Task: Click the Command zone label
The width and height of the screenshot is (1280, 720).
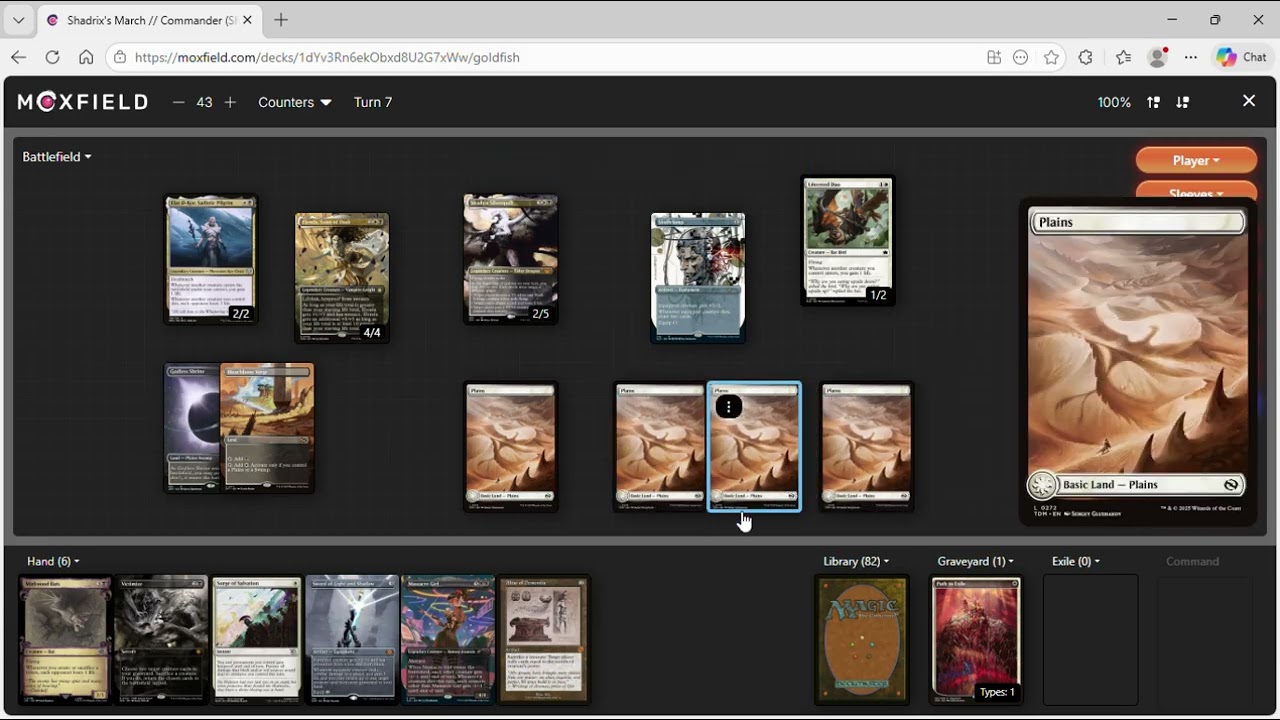Action: [x=1192, y=562]
